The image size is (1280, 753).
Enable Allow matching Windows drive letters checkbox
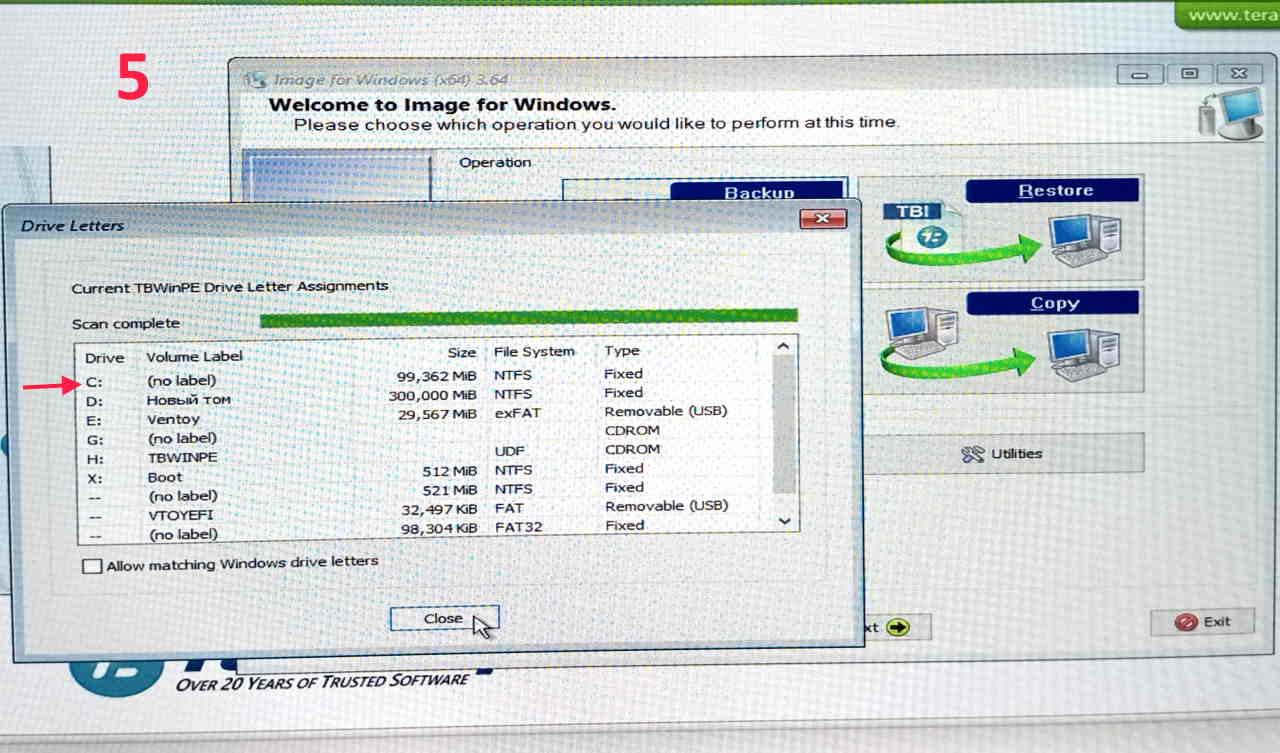pos(92,566)
